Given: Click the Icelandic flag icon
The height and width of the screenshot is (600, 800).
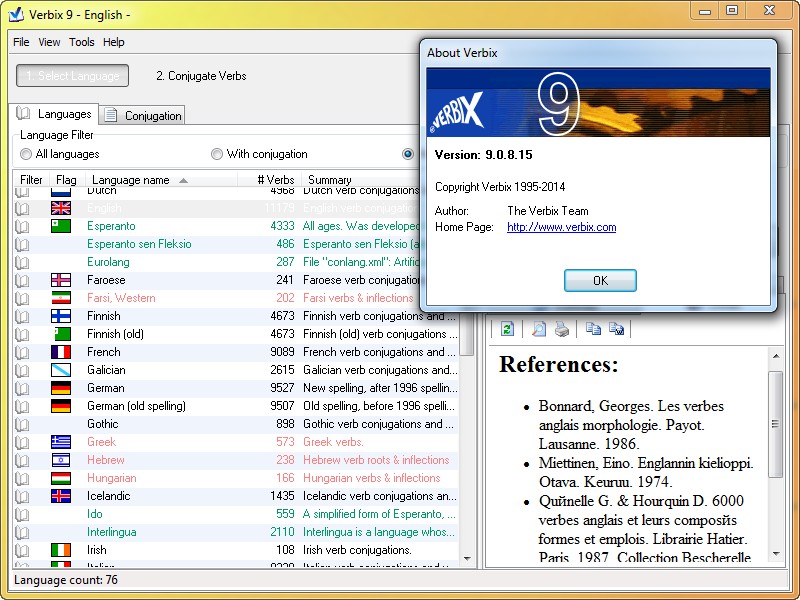Looking at the screenshot, I should point(61,496).
